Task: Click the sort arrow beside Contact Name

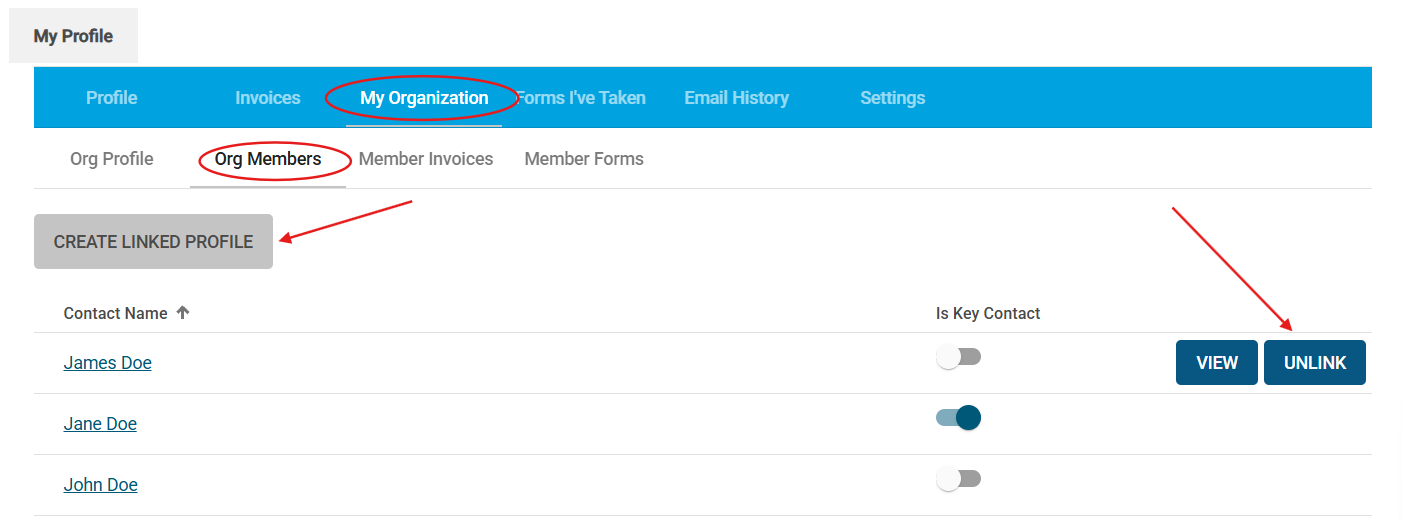Action: click(x=182, y=313)
